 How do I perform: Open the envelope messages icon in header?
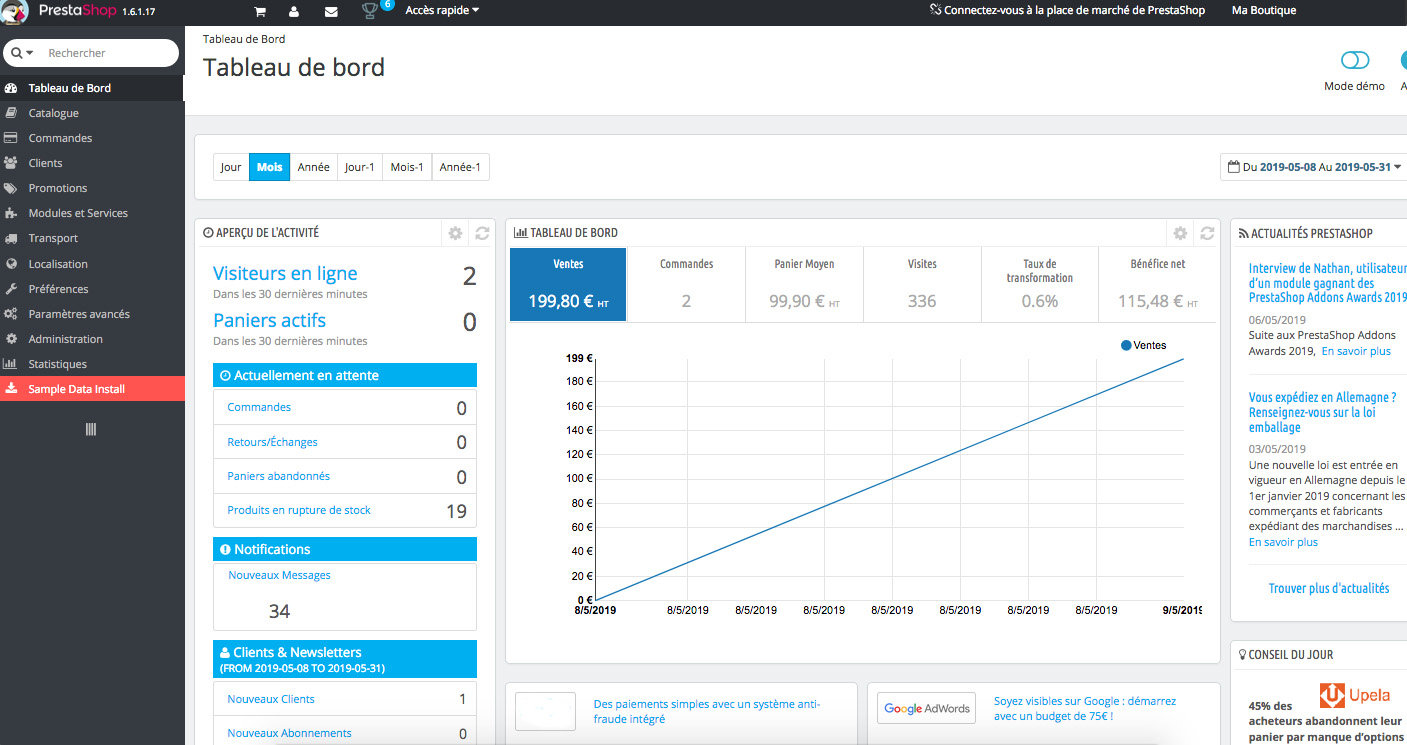[331, 12]
